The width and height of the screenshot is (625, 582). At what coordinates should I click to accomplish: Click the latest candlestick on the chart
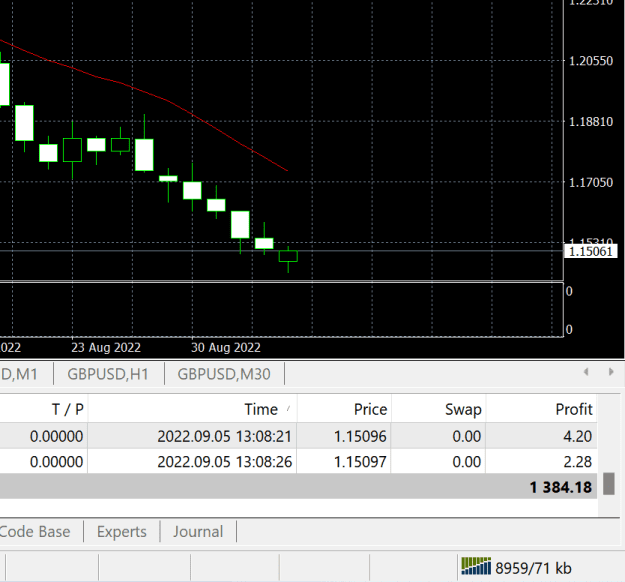288,256
